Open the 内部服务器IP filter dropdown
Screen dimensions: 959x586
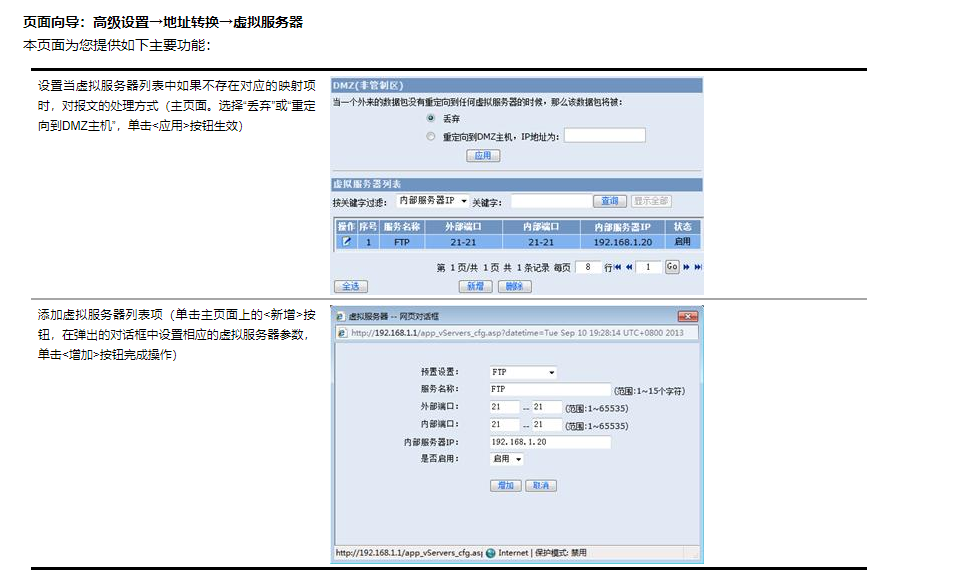(432, 201)
